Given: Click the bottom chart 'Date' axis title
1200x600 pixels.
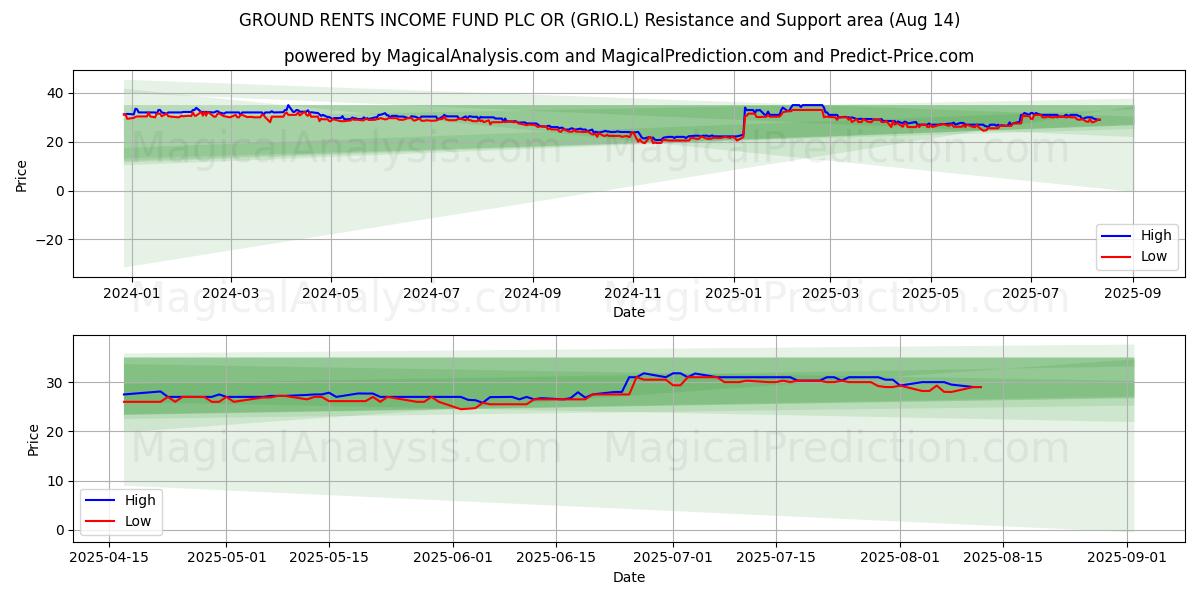Looking at the screenshot, I should [x=629, y=577].
